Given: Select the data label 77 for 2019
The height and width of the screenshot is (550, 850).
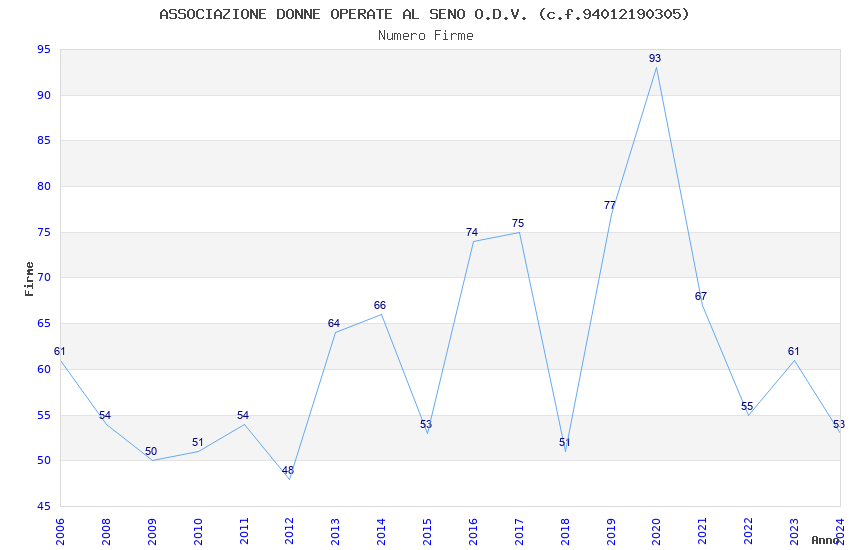Looking at the screenshot, I should 609,205.
